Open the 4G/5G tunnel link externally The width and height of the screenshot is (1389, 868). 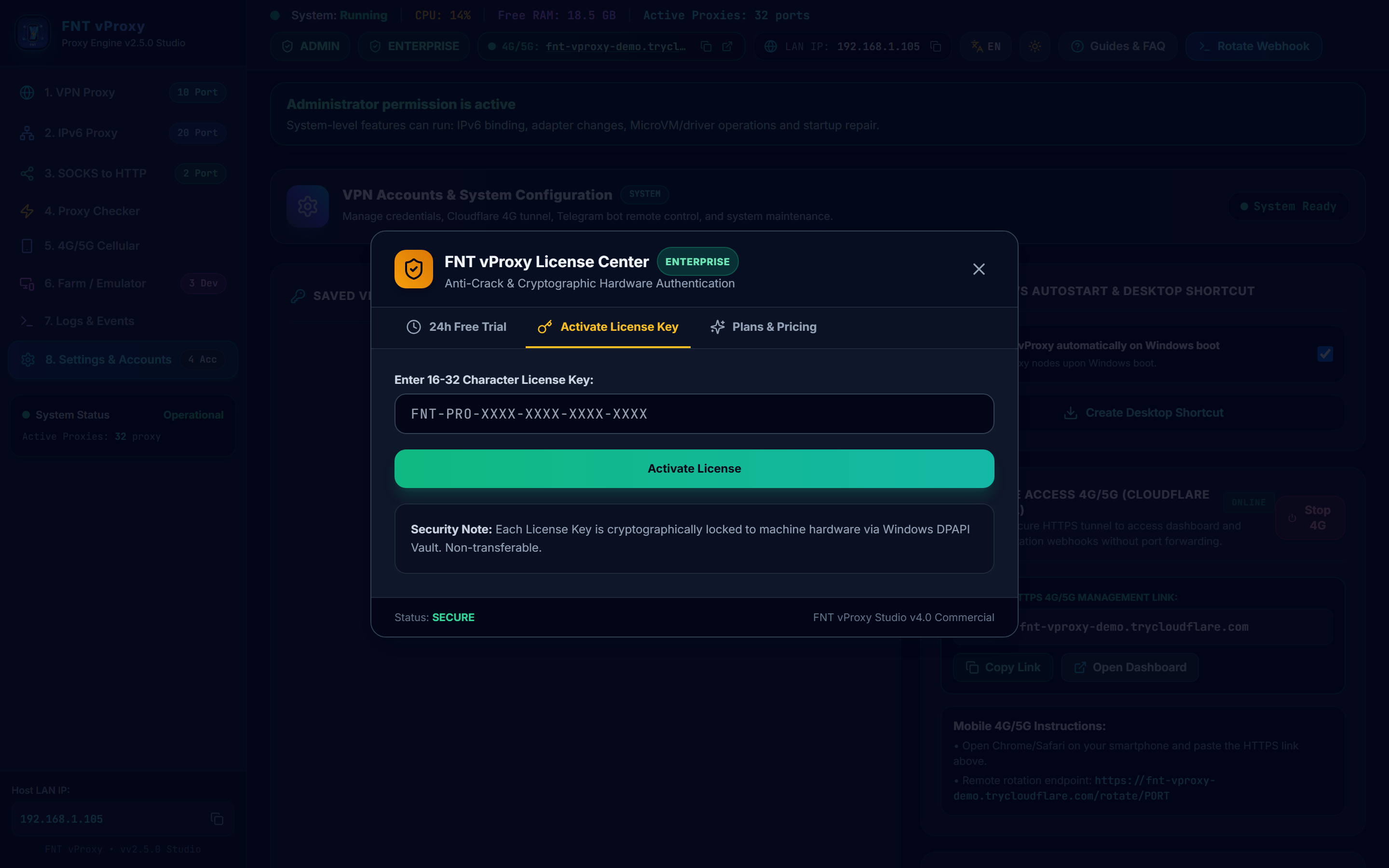727,46
